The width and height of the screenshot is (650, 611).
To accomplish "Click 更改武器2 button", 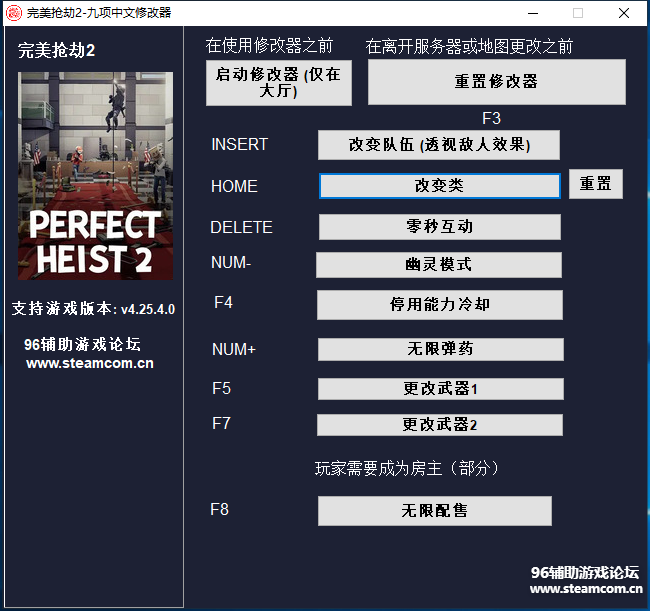I will tap(439, 425).
